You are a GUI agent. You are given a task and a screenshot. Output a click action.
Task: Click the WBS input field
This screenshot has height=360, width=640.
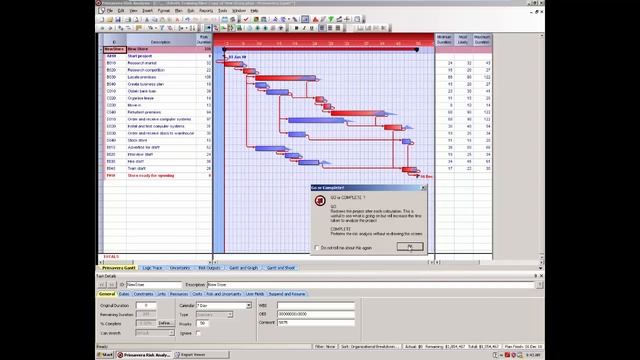click(316, 305)
